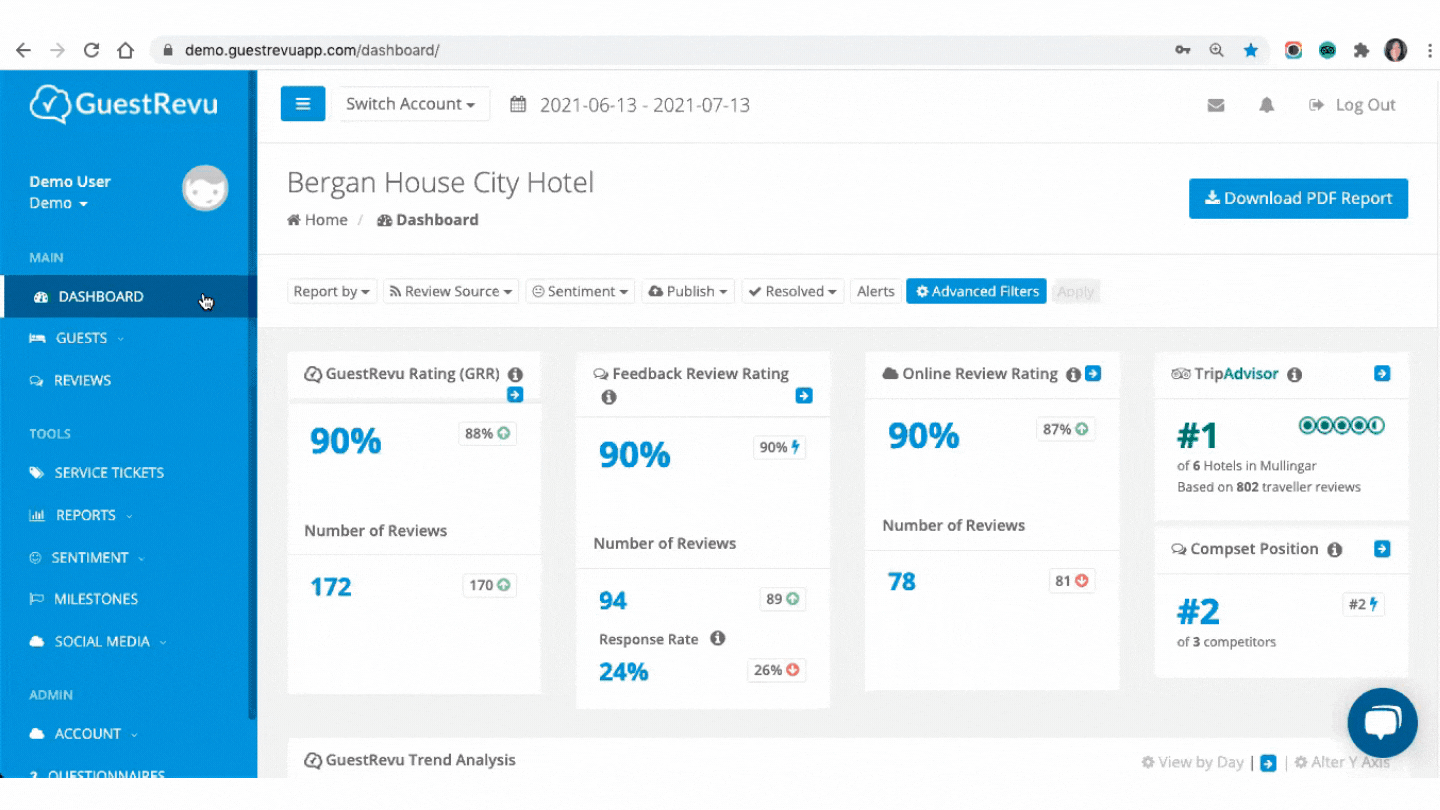Reload the browser page
The width and height of the screenshot is (1440, 810).
tap(91, 50)
